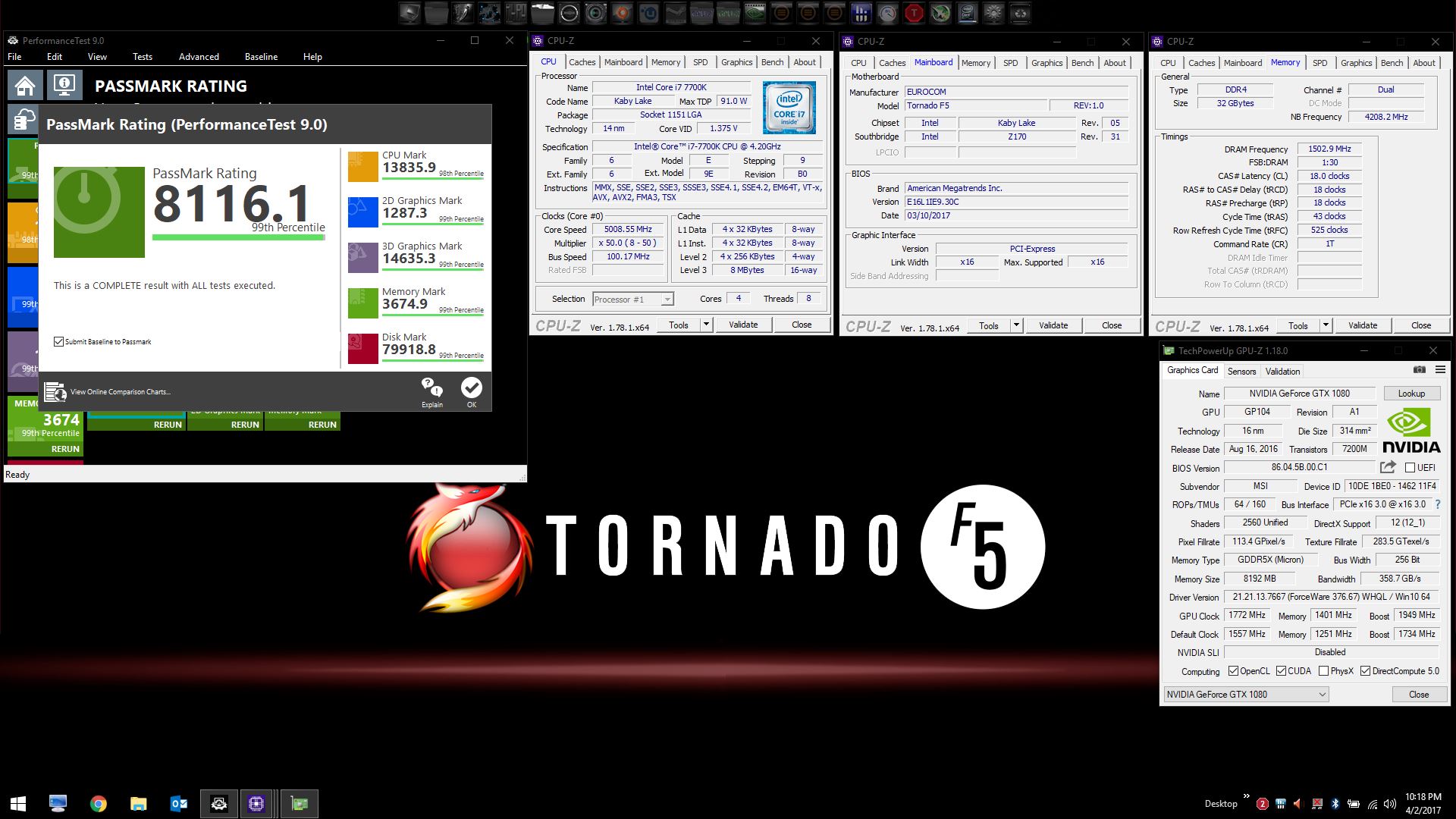Expand the Tools arrow in the CPU-Z CPU window

click(706, 325)
